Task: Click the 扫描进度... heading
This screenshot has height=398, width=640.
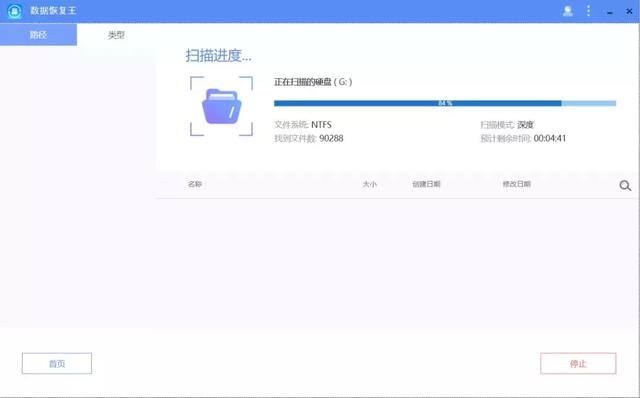Action: pos(218,56)
